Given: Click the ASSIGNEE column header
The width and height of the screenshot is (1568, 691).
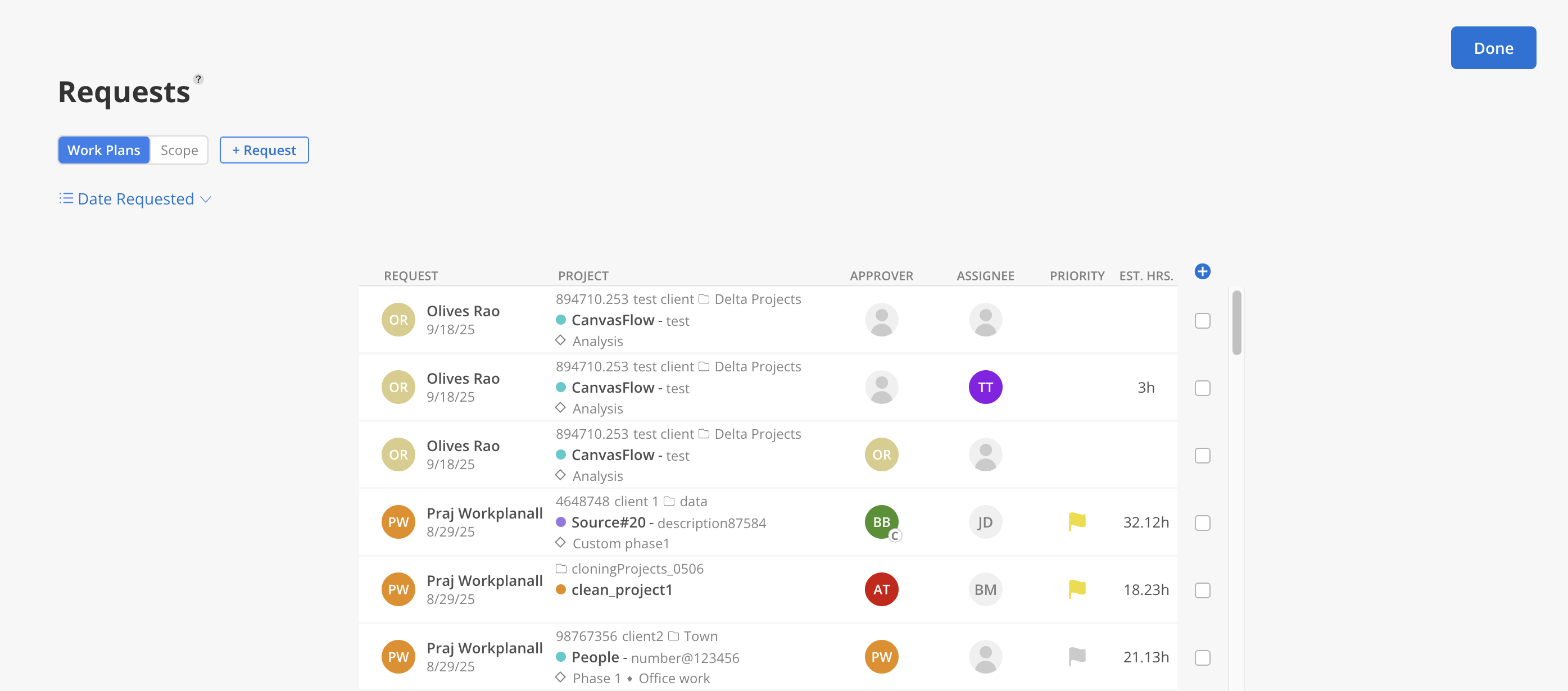Looking at the screenshot, I should [985, 276].
